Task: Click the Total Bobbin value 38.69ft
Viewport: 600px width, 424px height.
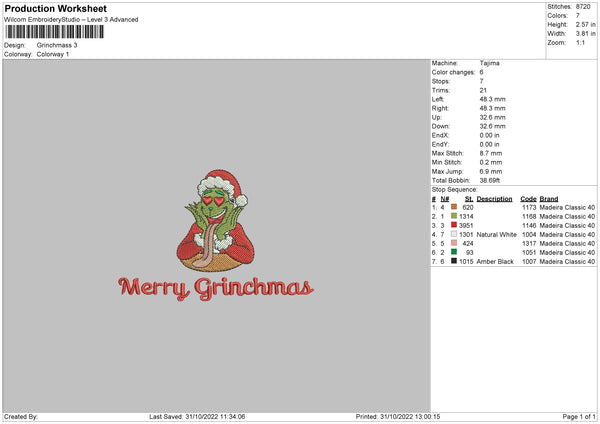Action: [x=490, y=181]
